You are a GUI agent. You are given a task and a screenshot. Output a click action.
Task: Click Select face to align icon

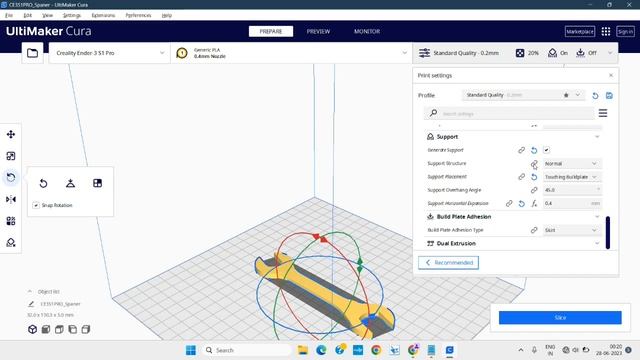coord(98,183)
